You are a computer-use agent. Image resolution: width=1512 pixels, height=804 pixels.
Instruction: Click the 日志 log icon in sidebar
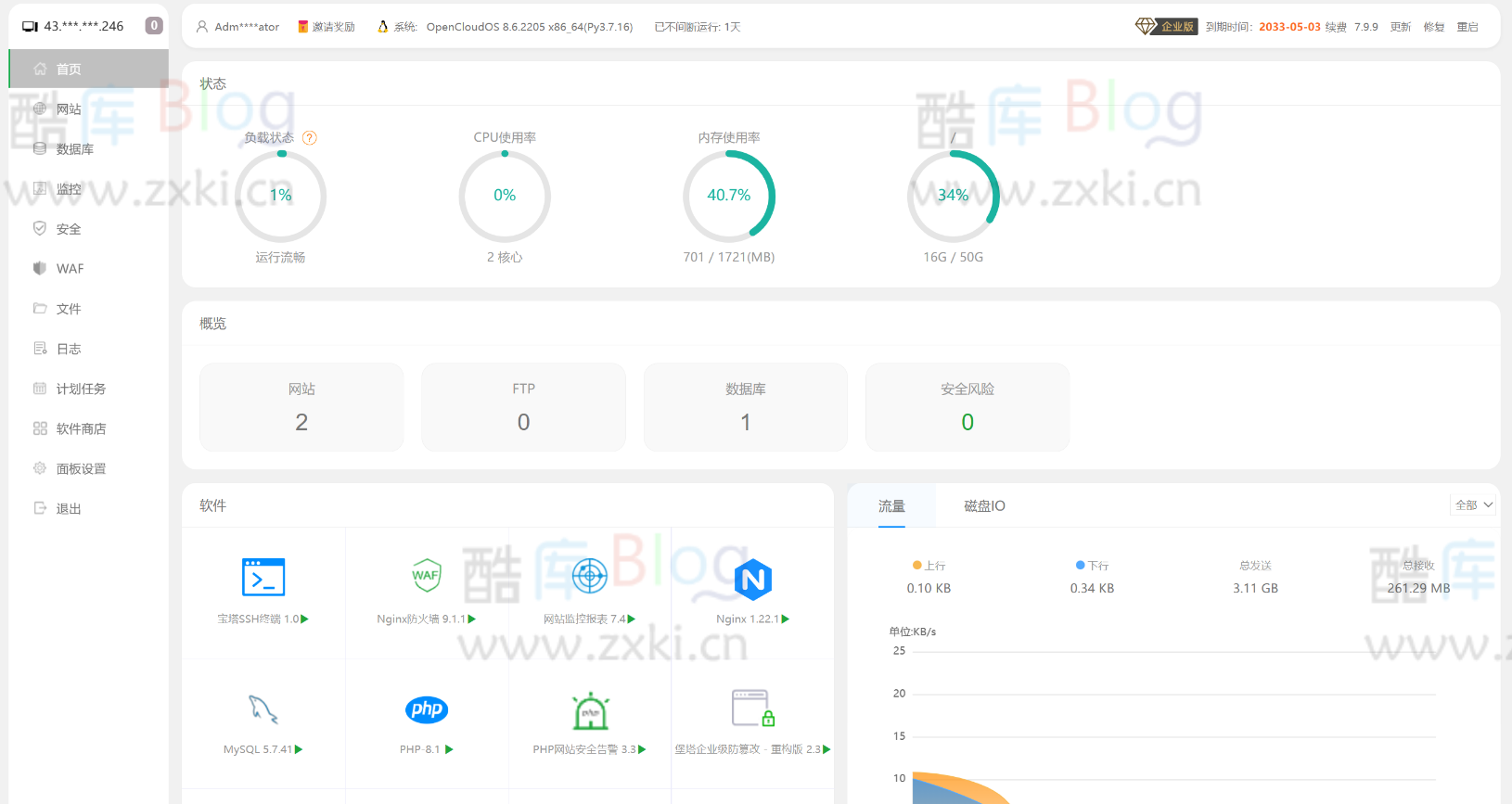[40, 349]
